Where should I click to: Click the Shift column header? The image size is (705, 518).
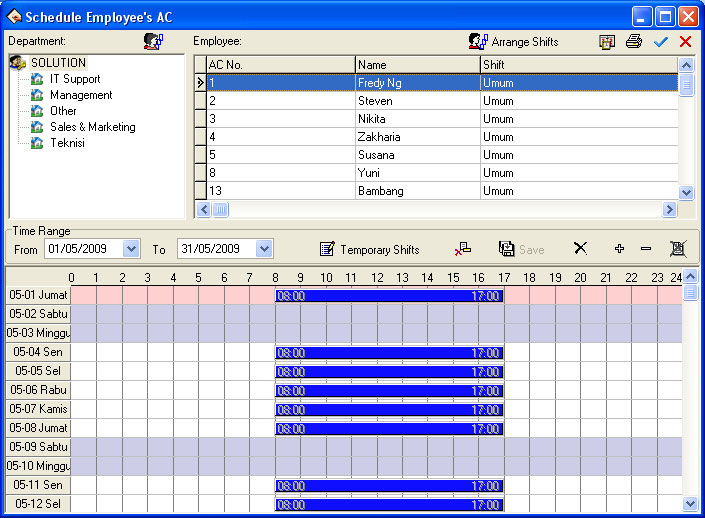578,65
